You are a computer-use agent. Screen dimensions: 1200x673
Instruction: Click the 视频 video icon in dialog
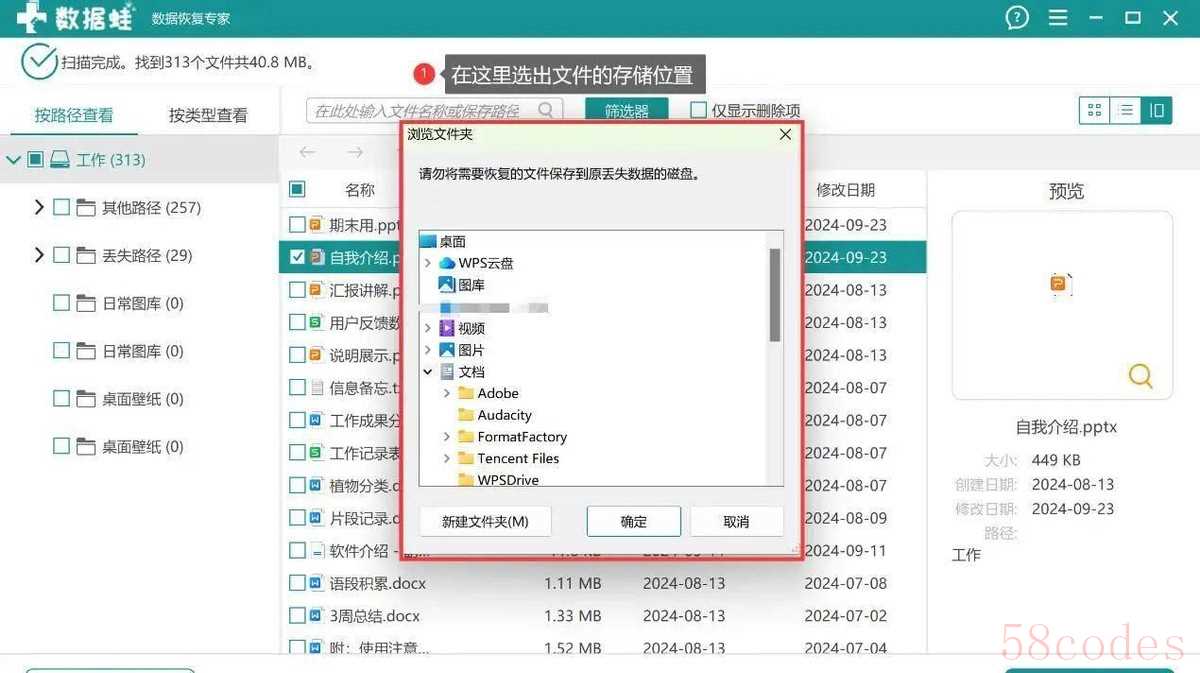[446, 328]
